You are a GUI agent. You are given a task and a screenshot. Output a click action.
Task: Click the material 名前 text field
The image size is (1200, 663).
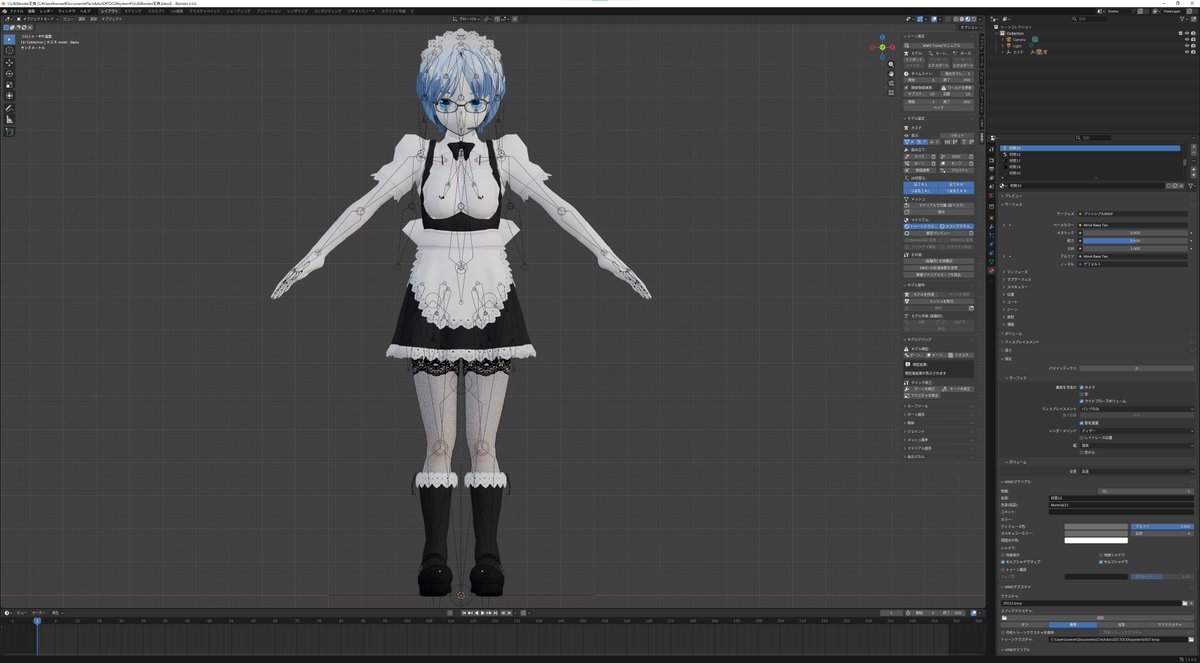[x=1120, y=497]
